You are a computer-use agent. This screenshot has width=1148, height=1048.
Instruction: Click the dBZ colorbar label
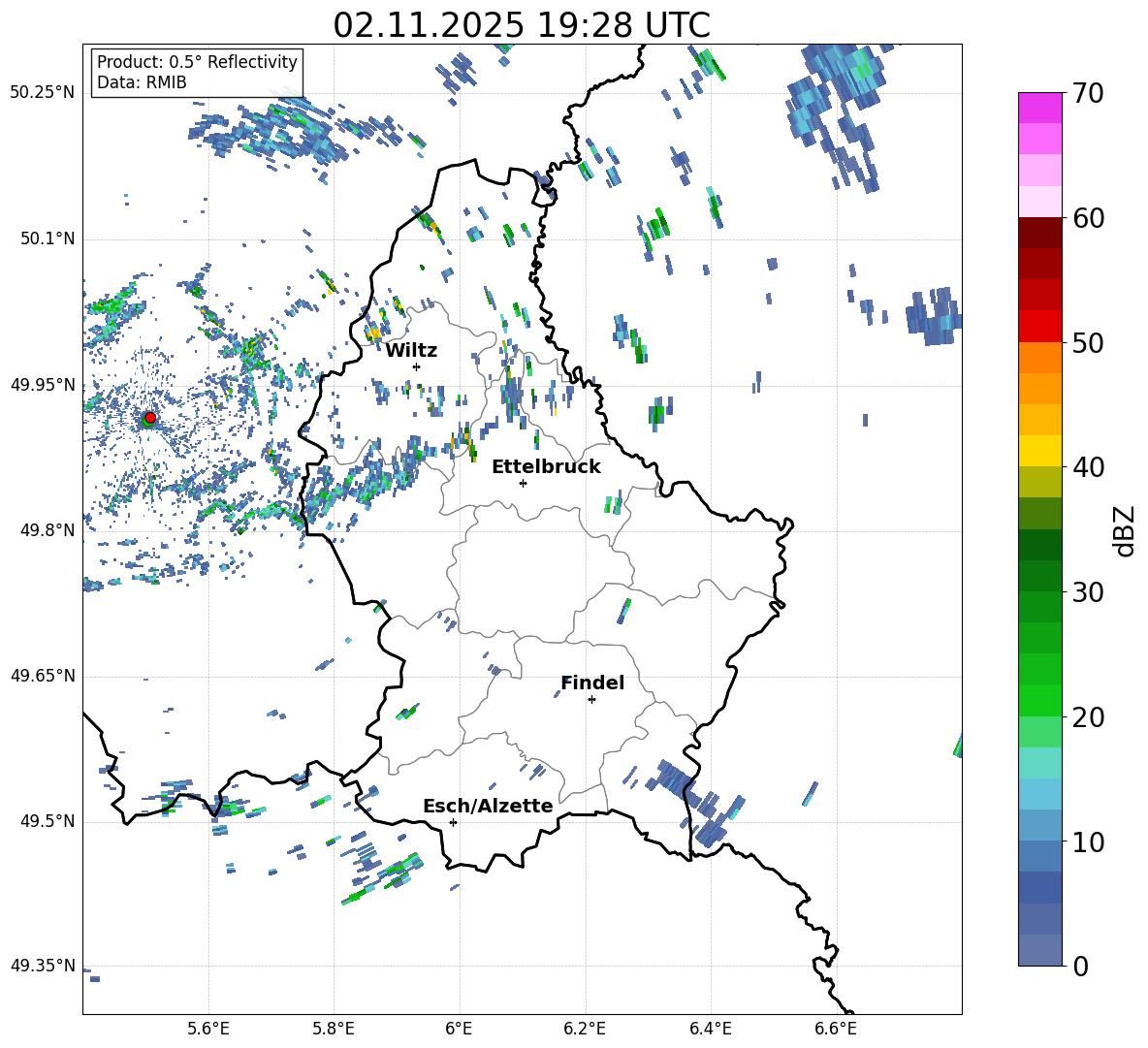tap(1126, 530)
